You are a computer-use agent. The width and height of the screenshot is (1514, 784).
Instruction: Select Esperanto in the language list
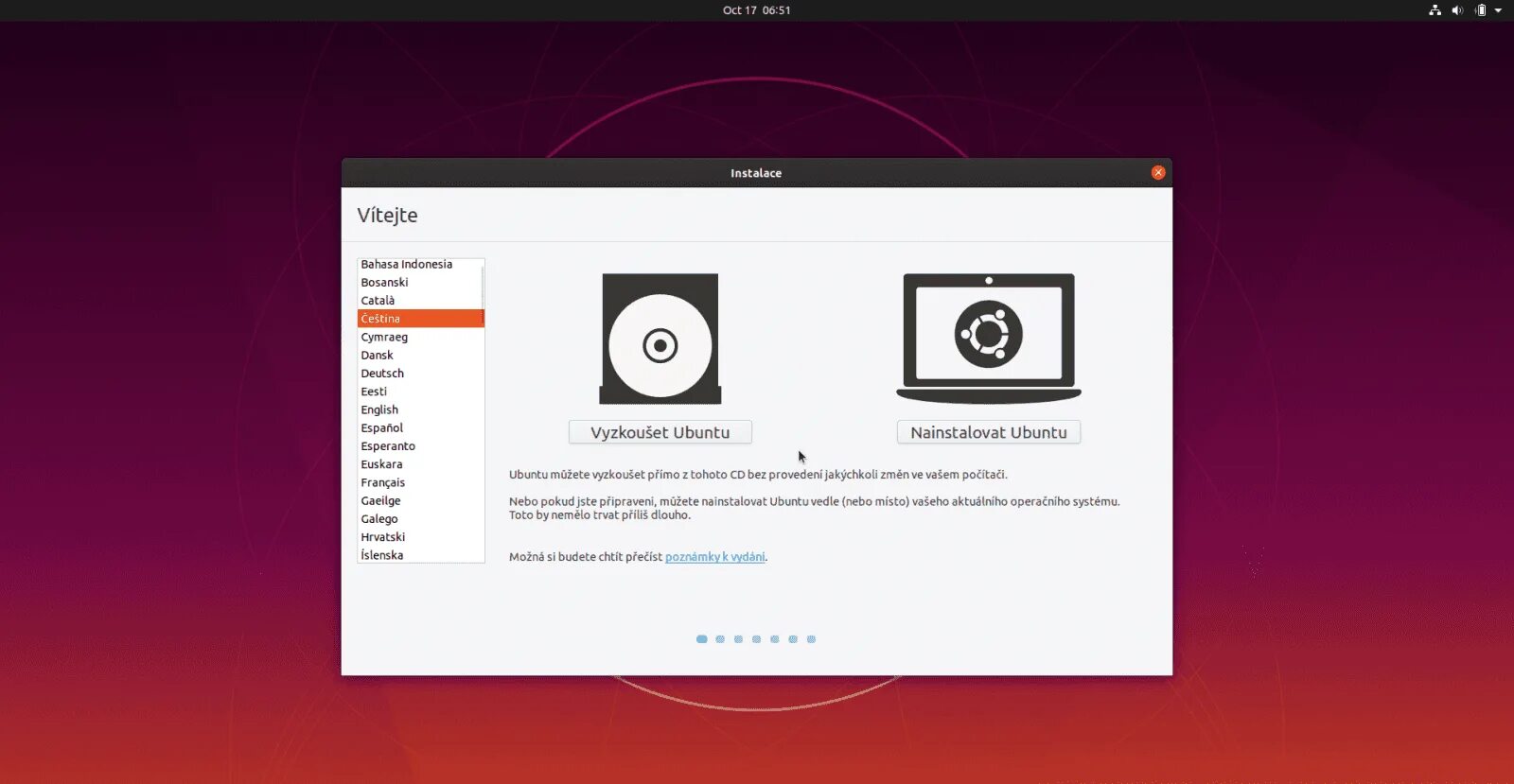pyautogui.click(x=420, y=446)
